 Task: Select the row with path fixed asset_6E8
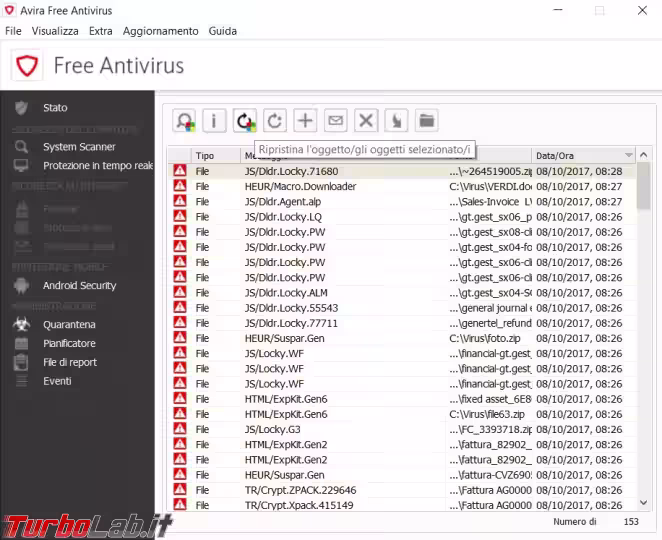pos(402,399)
